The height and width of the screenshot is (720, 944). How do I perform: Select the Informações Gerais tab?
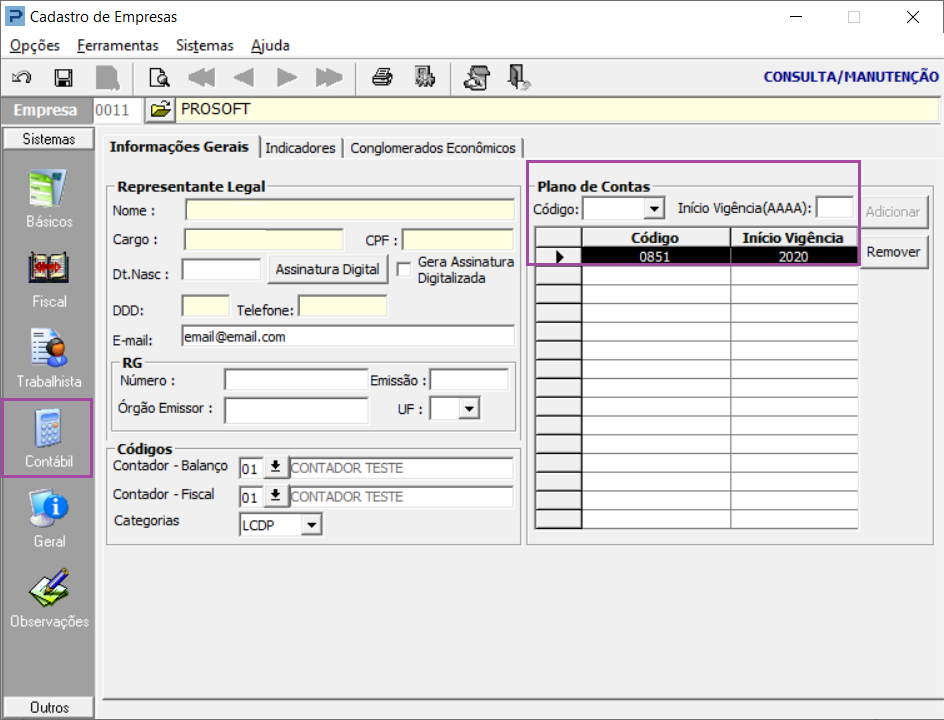pyautogui.click(x=179, y=147)
